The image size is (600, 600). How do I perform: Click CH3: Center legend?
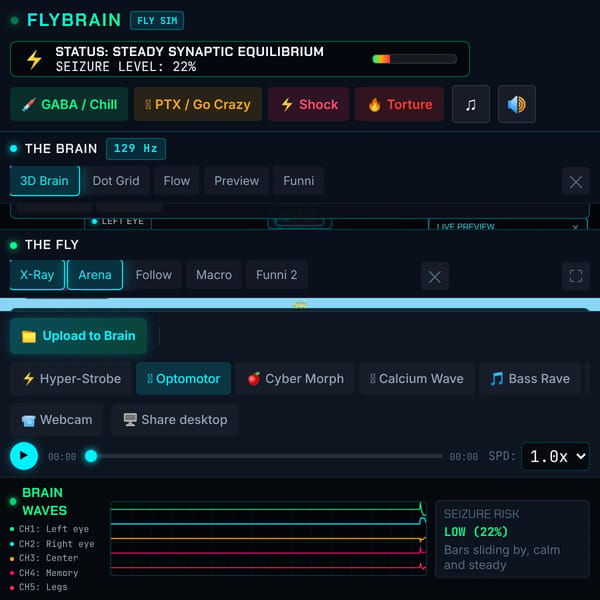click(44, 558)
